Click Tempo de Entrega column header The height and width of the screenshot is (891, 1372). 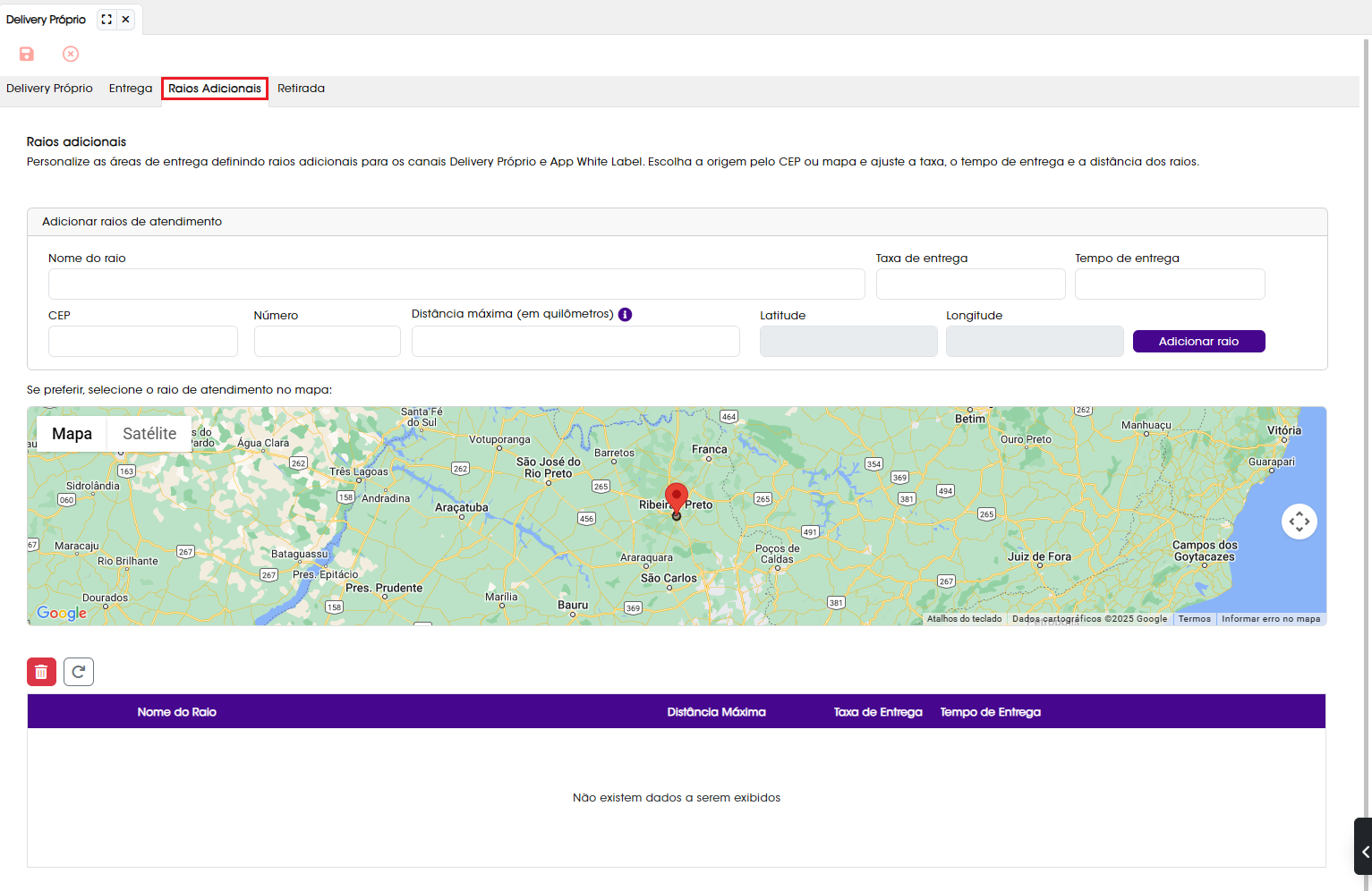coord(990,712)
